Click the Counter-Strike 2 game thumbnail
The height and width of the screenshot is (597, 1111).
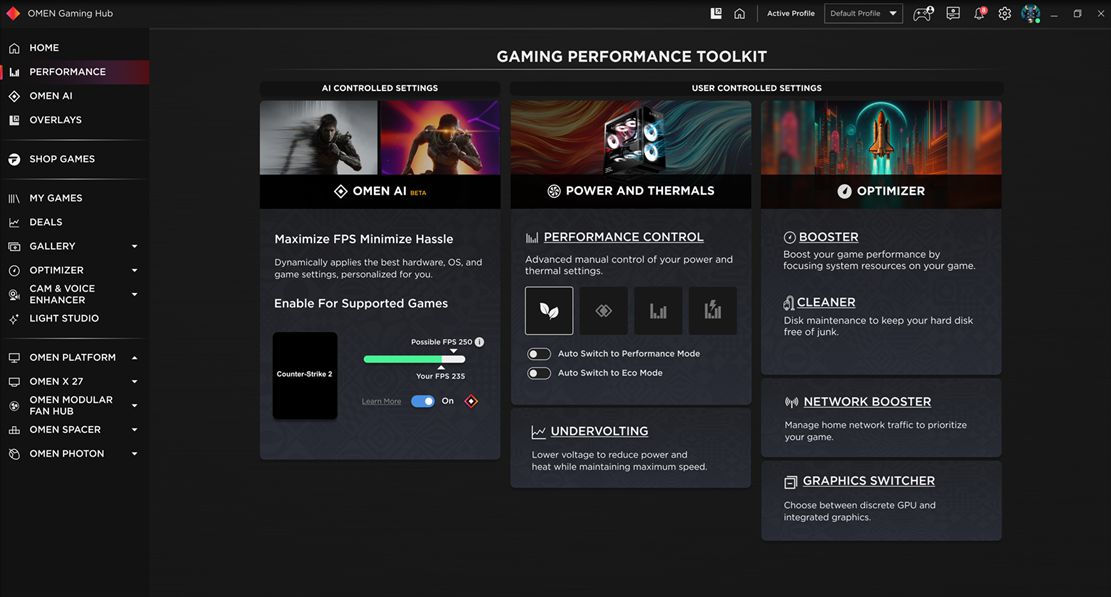(305, 375)
